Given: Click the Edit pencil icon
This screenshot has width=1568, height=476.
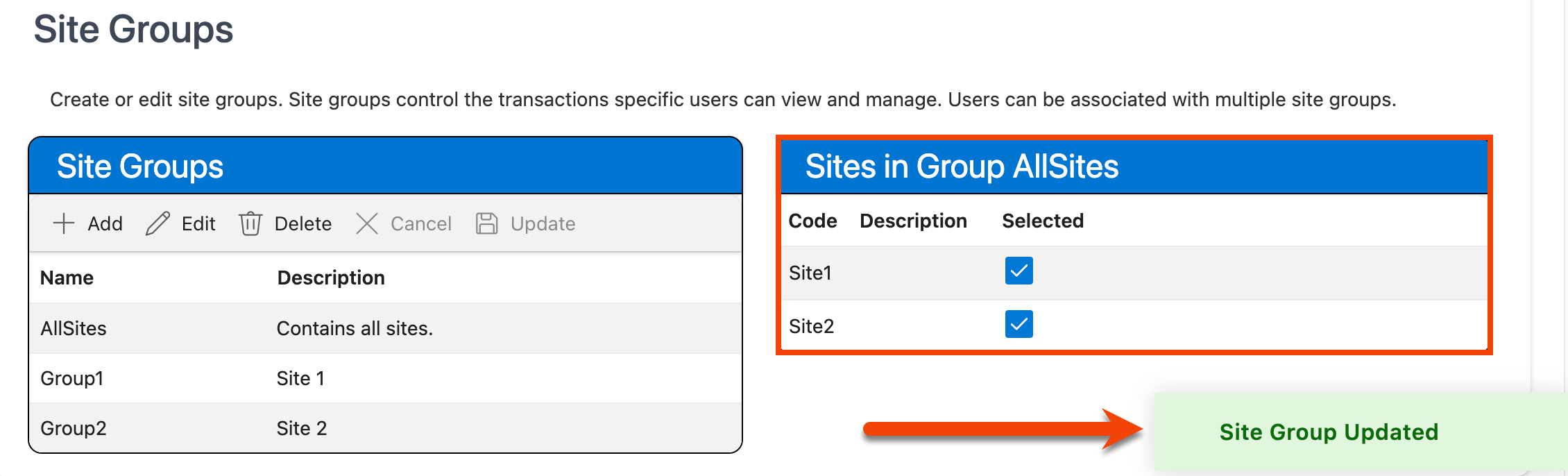Looking at the screenshot, I should pyautogui.click(x=157, y=223).
